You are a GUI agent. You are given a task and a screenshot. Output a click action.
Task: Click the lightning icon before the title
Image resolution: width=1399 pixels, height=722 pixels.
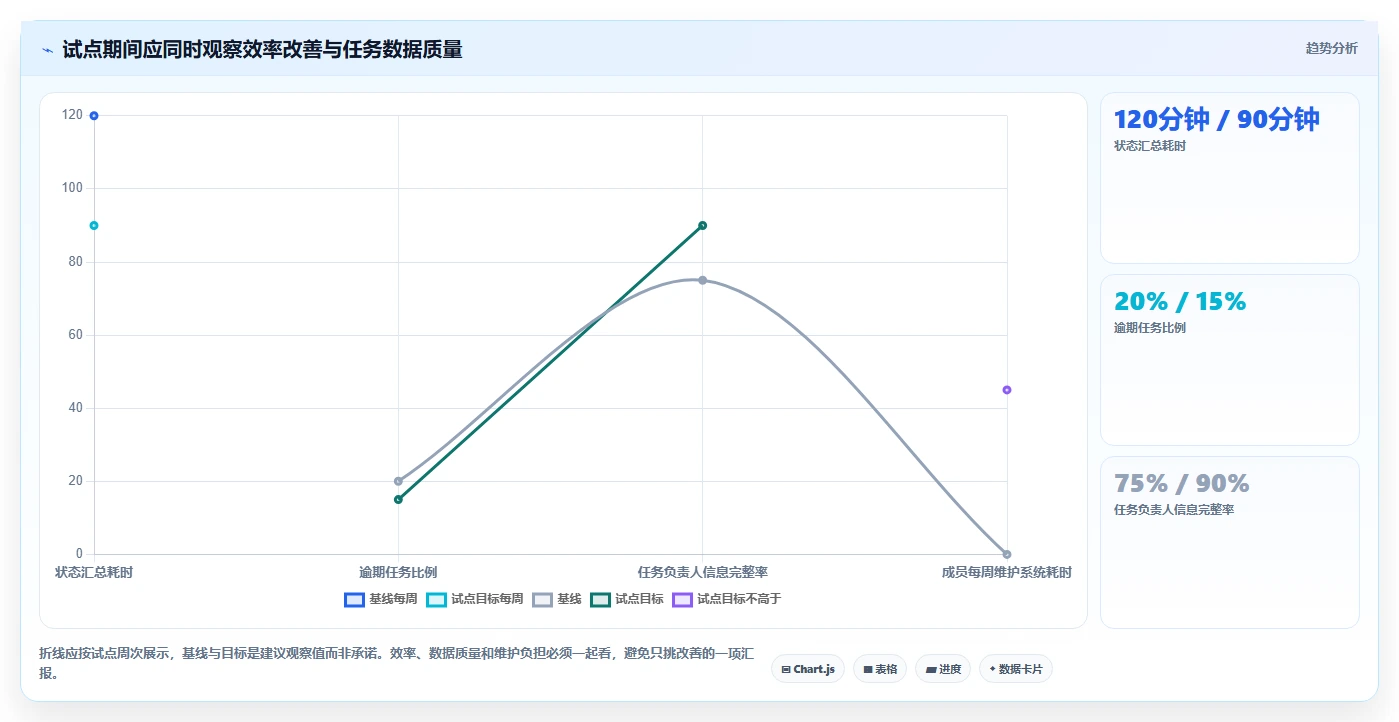[47, 50]
